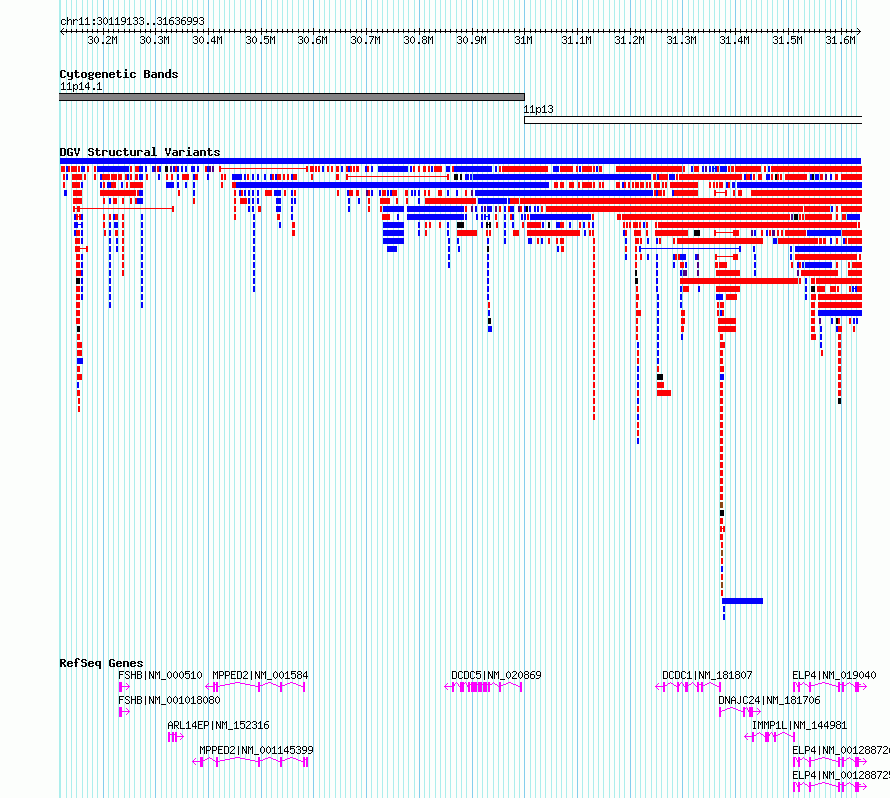890x798 pixels.
Task: Click the 11p14.1 gray cytogenetic band bar
Action: coord(292,97)
